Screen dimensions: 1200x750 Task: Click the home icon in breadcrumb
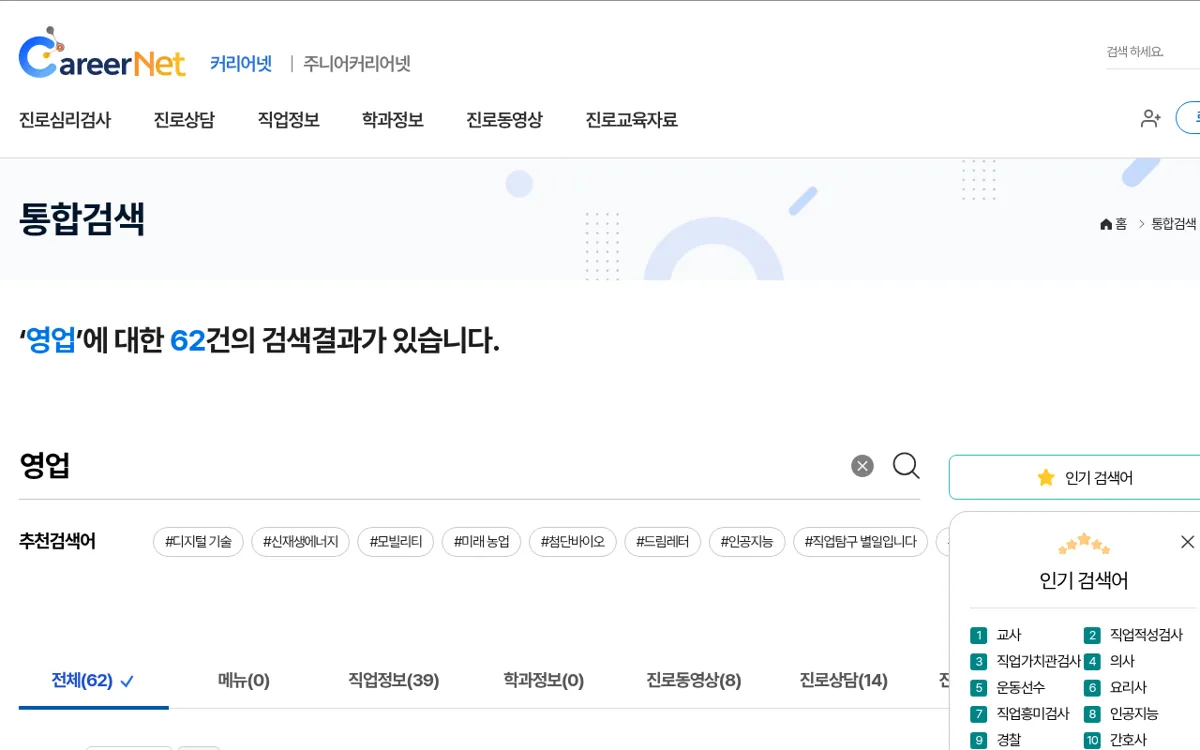click(1106, 224)
